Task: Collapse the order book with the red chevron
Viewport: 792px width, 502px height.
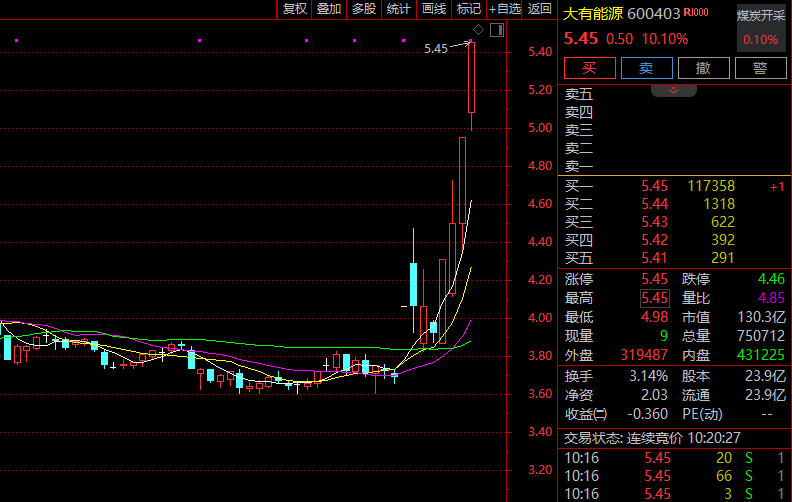Action: (x=673, y=90)
